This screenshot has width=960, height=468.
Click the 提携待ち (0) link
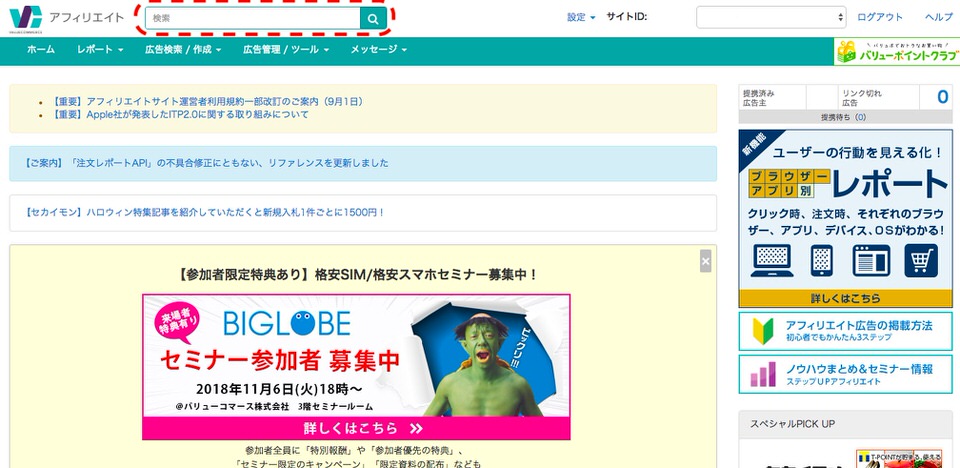[x=843, y=117]
